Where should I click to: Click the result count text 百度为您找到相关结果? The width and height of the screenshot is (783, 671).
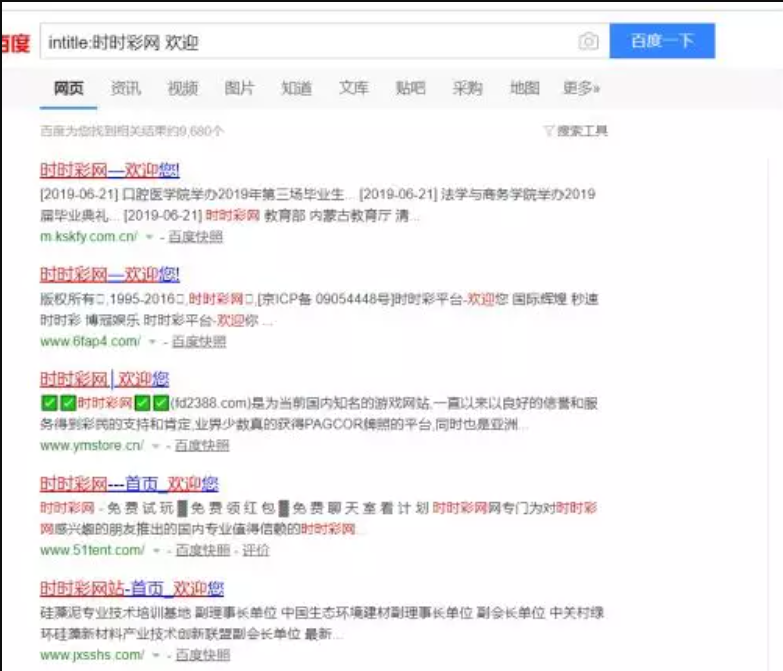tap(132, 131)
